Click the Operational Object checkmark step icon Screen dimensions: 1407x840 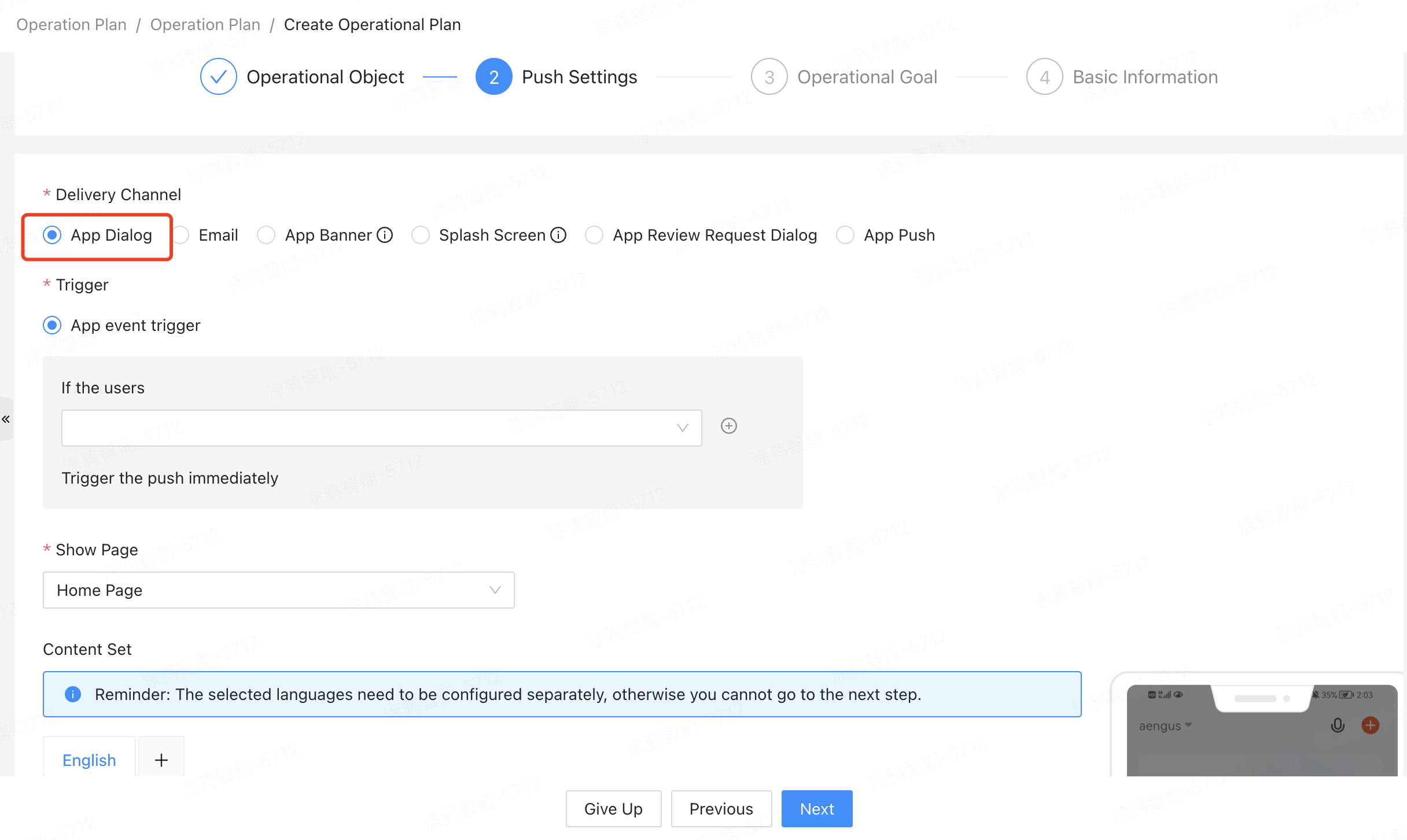pos(218,76)
